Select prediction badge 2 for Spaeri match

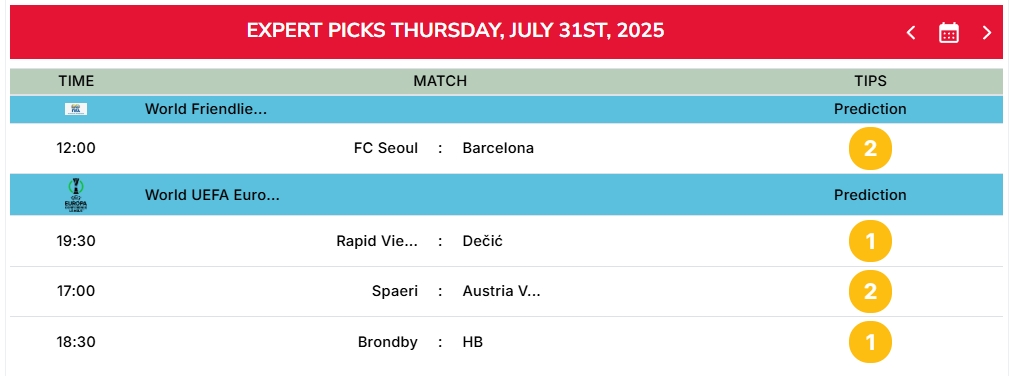pyautogui.click(x=870, y=292)
